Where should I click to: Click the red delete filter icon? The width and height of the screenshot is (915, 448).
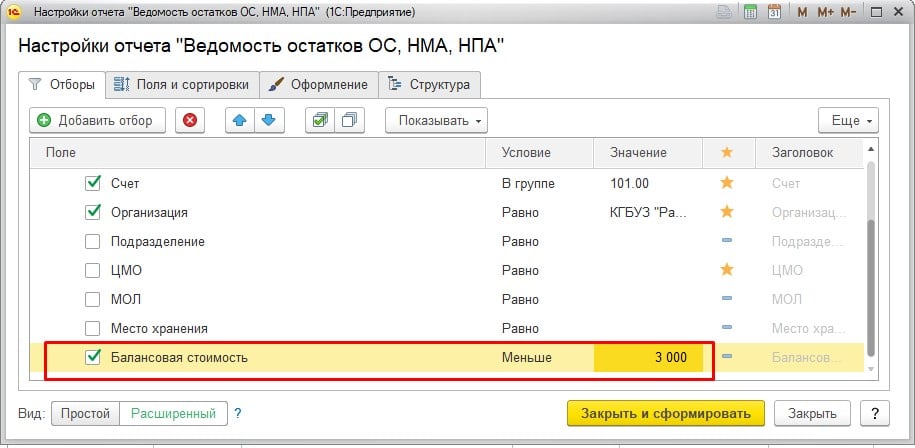(190, 120)
